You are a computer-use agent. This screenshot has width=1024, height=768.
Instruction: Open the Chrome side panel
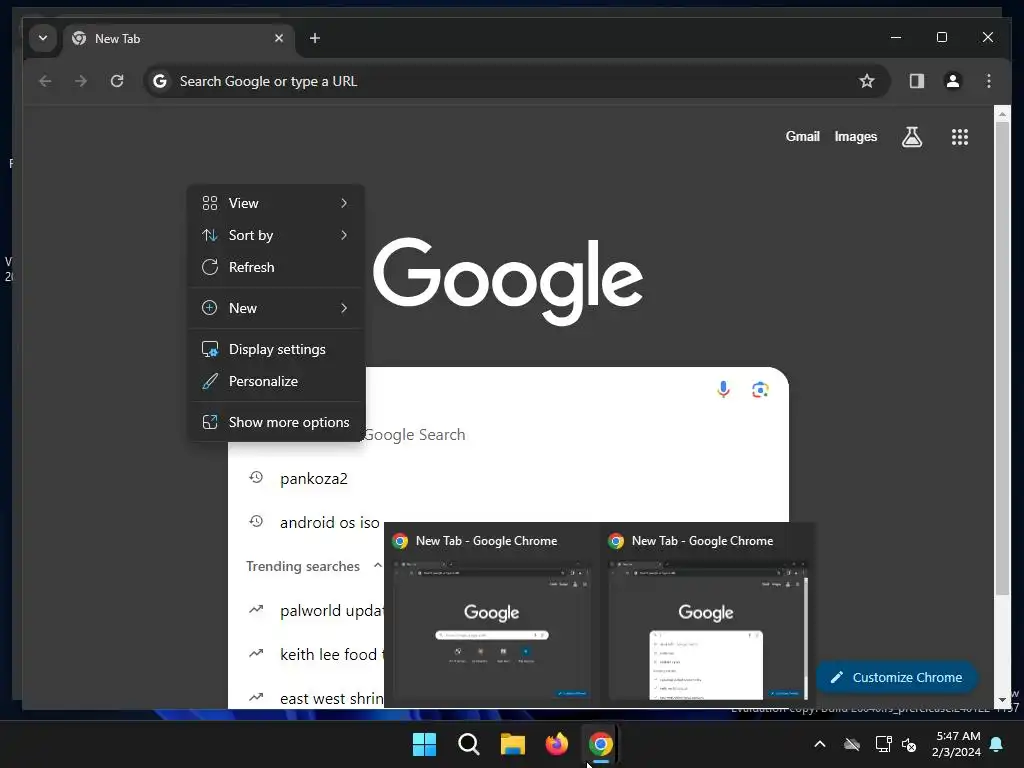[917, 81]
